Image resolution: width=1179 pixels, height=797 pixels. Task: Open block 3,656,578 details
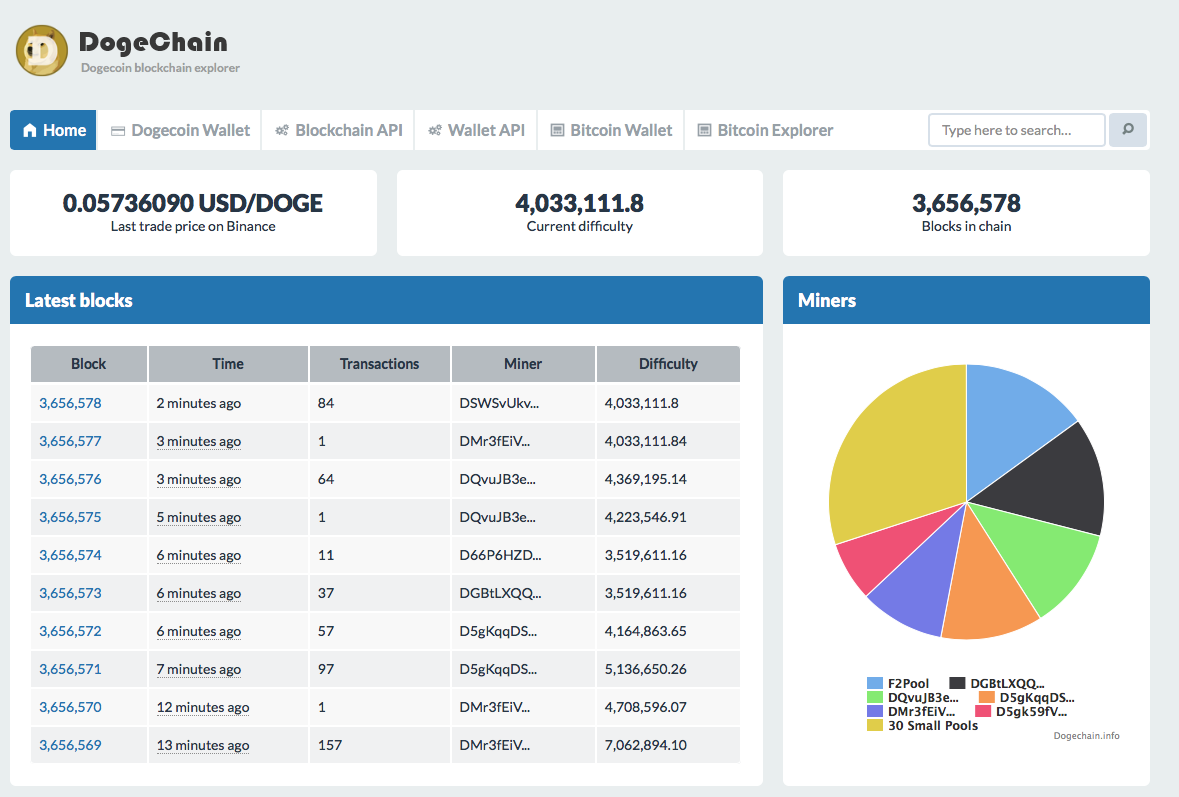(70, 403)
